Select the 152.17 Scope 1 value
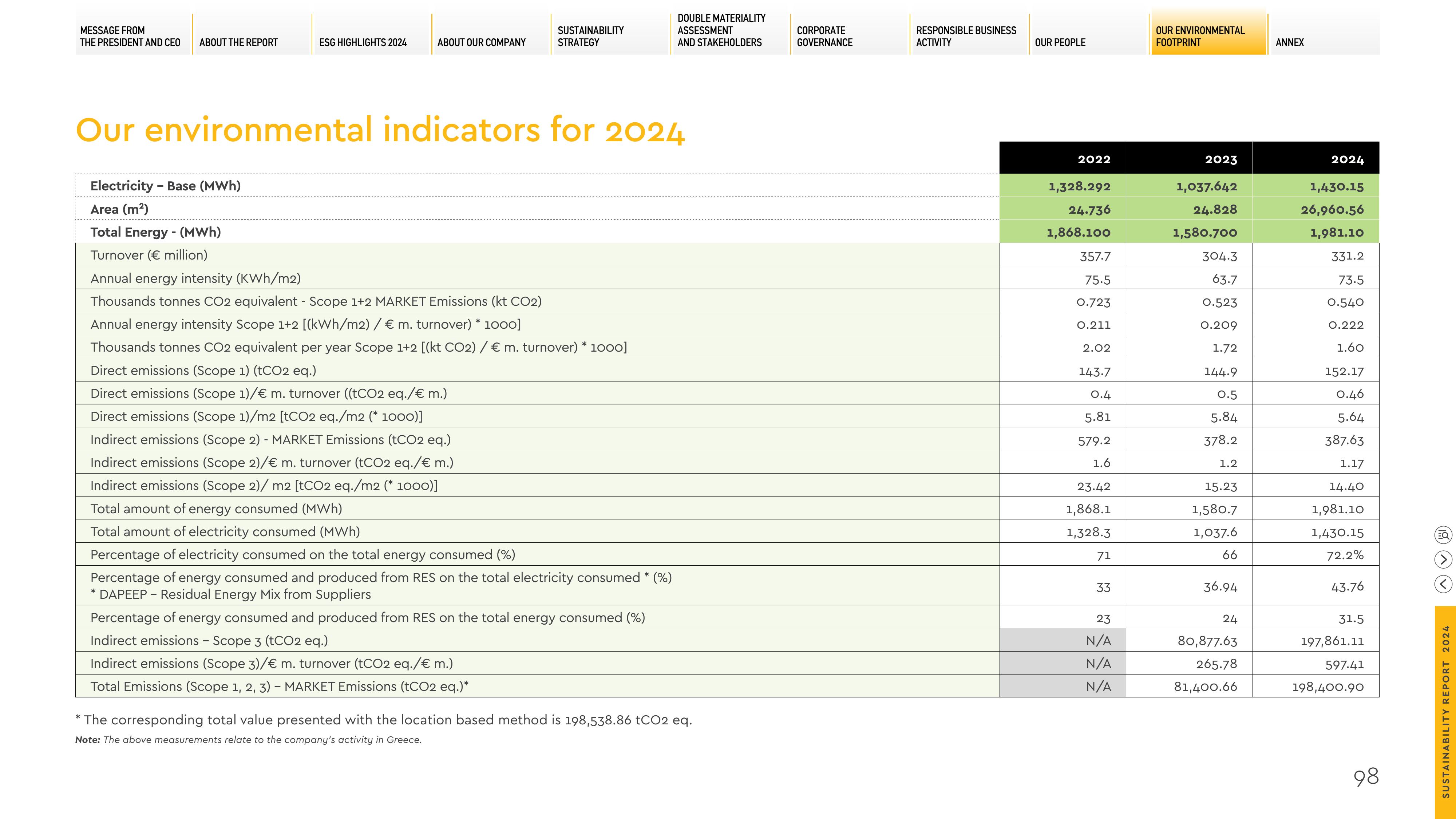1456x819 pixels. pyautogui.click(x=1344, y=371)
